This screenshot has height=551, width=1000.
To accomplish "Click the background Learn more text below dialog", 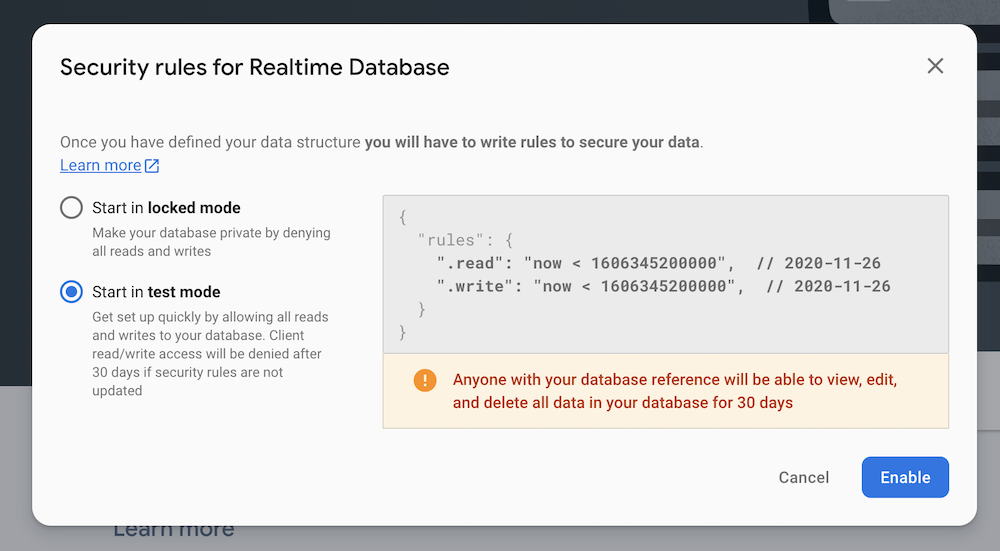I will point(173,530).
